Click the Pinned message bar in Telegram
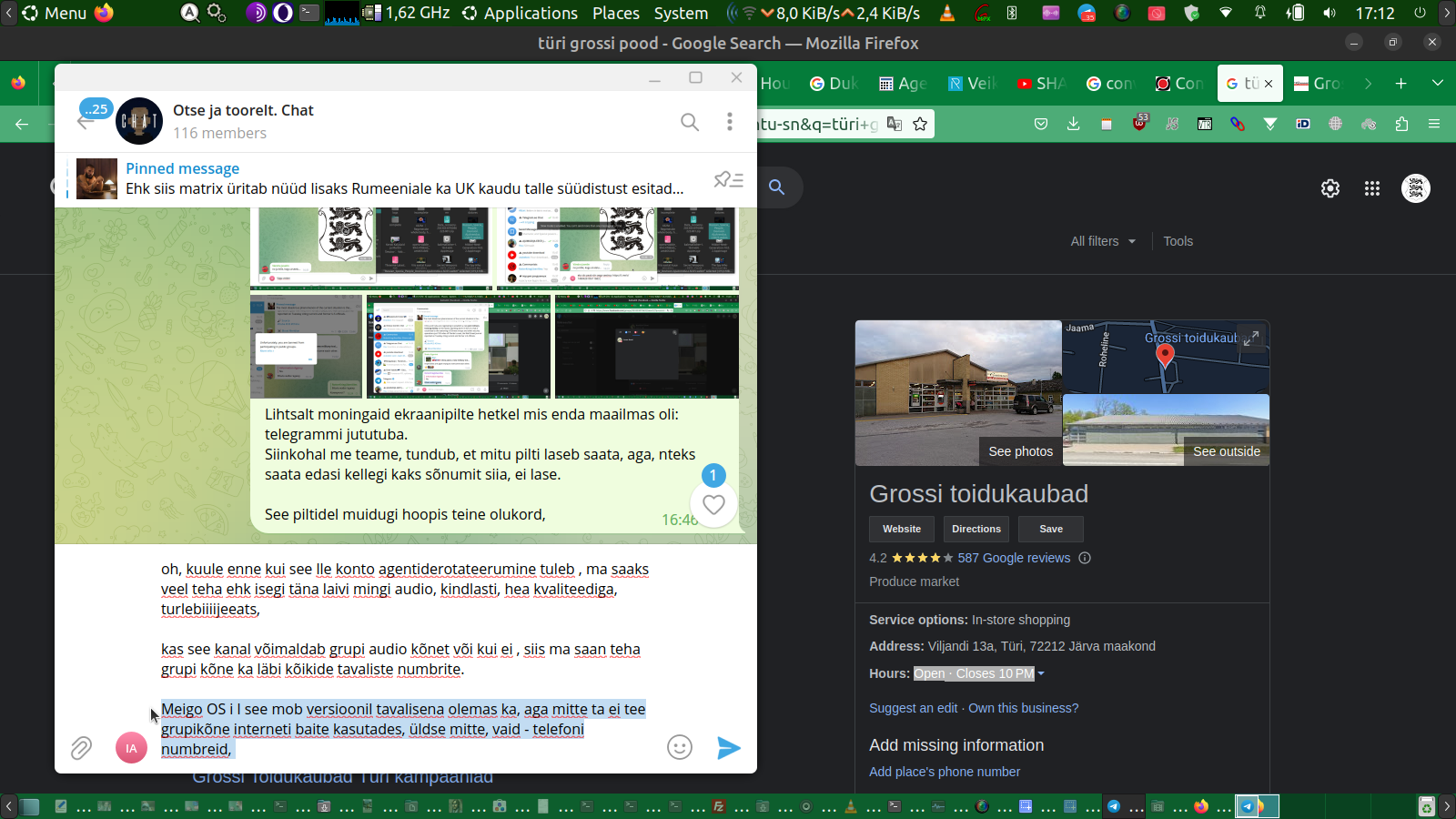 coord(405,179)
